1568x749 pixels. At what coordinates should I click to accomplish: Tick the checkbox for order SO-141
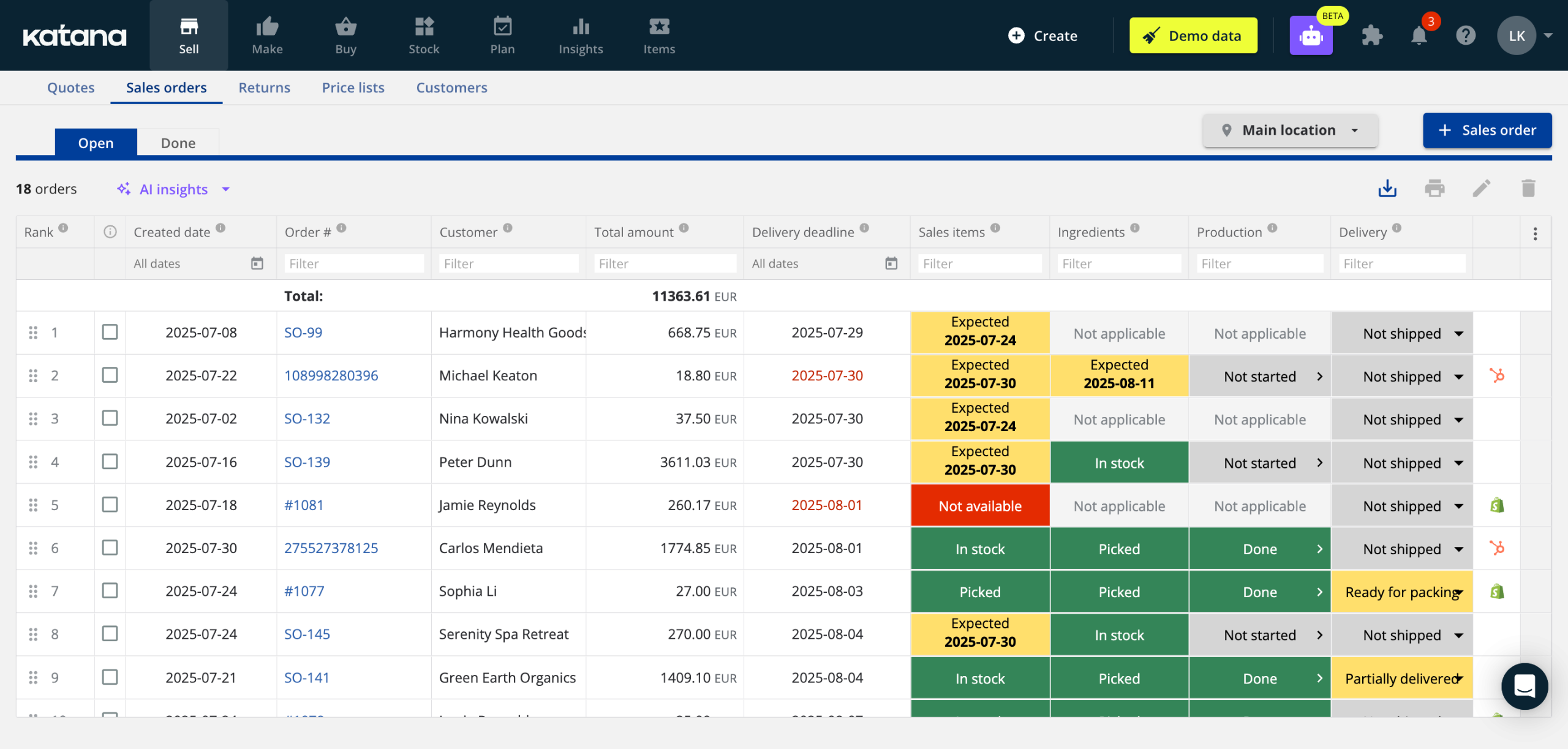(x=110, y=677)
